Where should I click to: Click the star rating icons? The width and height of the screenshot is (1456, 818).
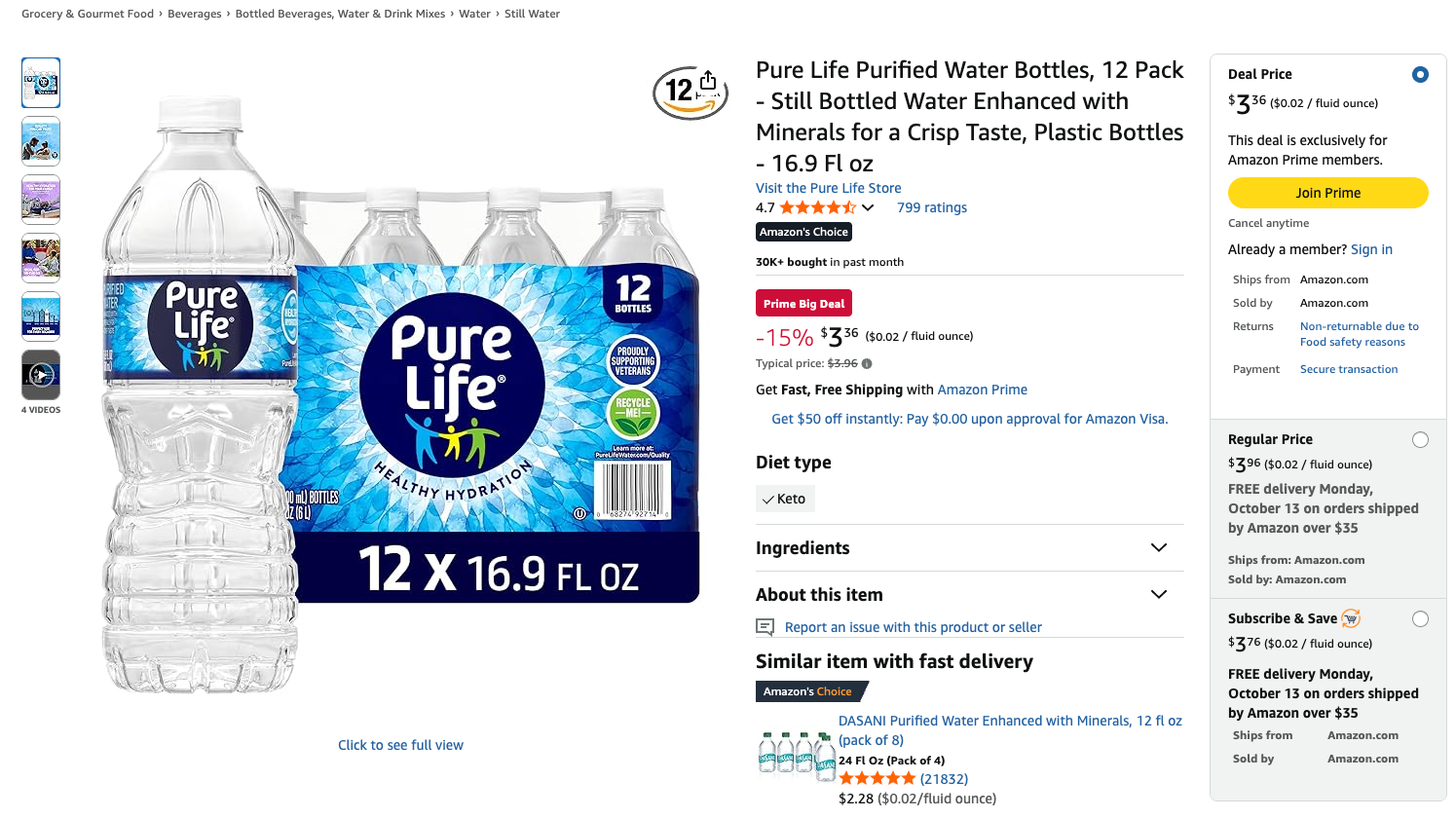coord(817,207)
